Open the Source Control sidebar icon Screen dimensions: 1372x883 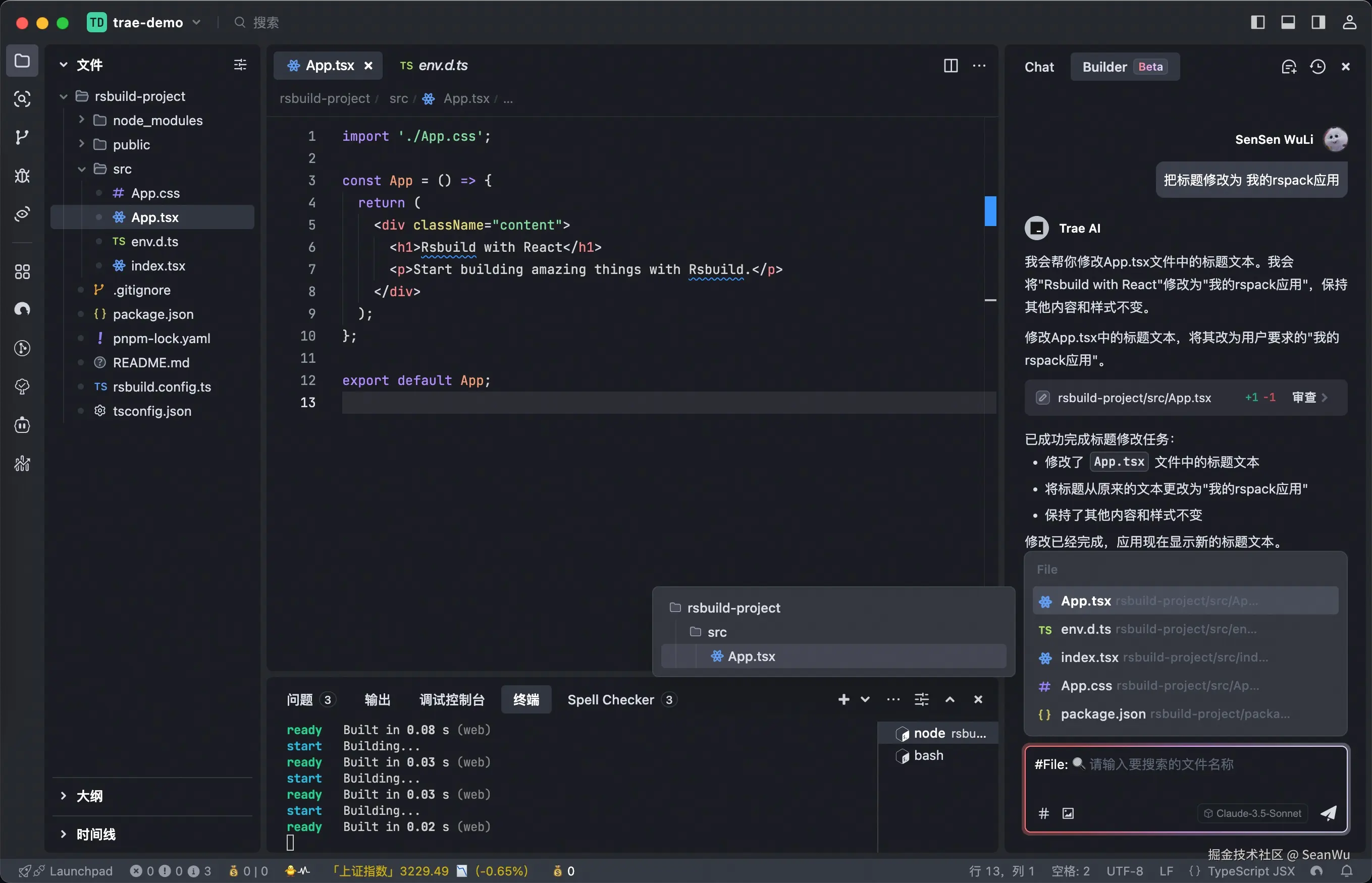point(22,137)
